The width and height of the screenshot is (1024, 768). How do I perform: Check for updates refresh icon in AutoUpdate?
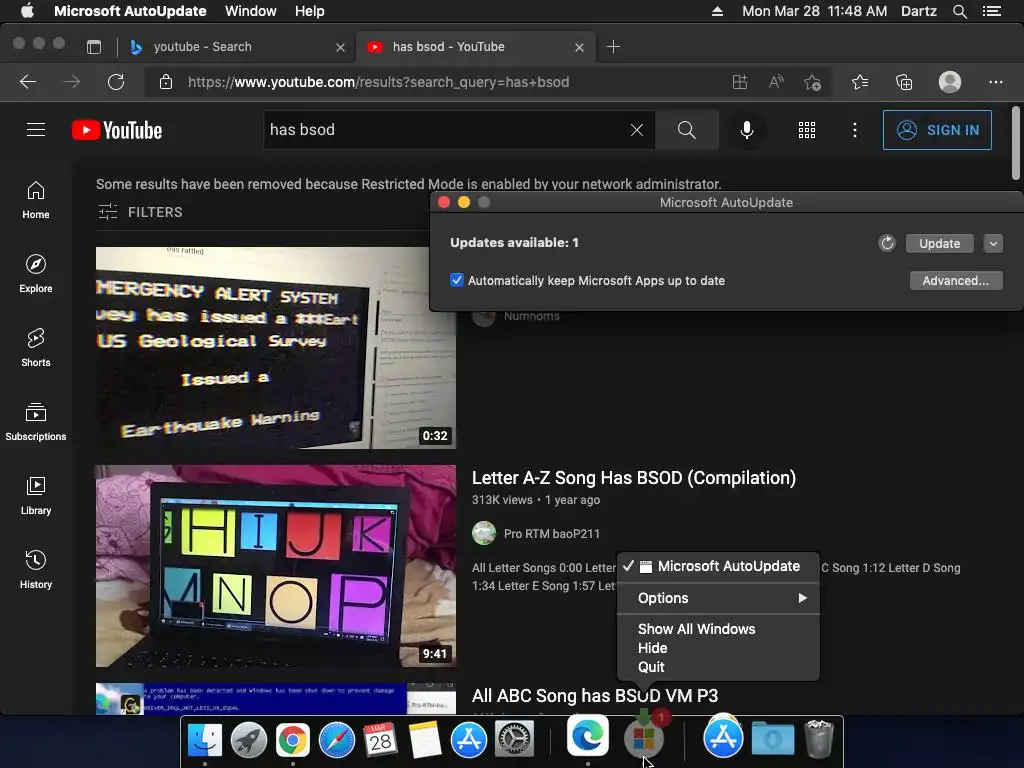point(887,243)
